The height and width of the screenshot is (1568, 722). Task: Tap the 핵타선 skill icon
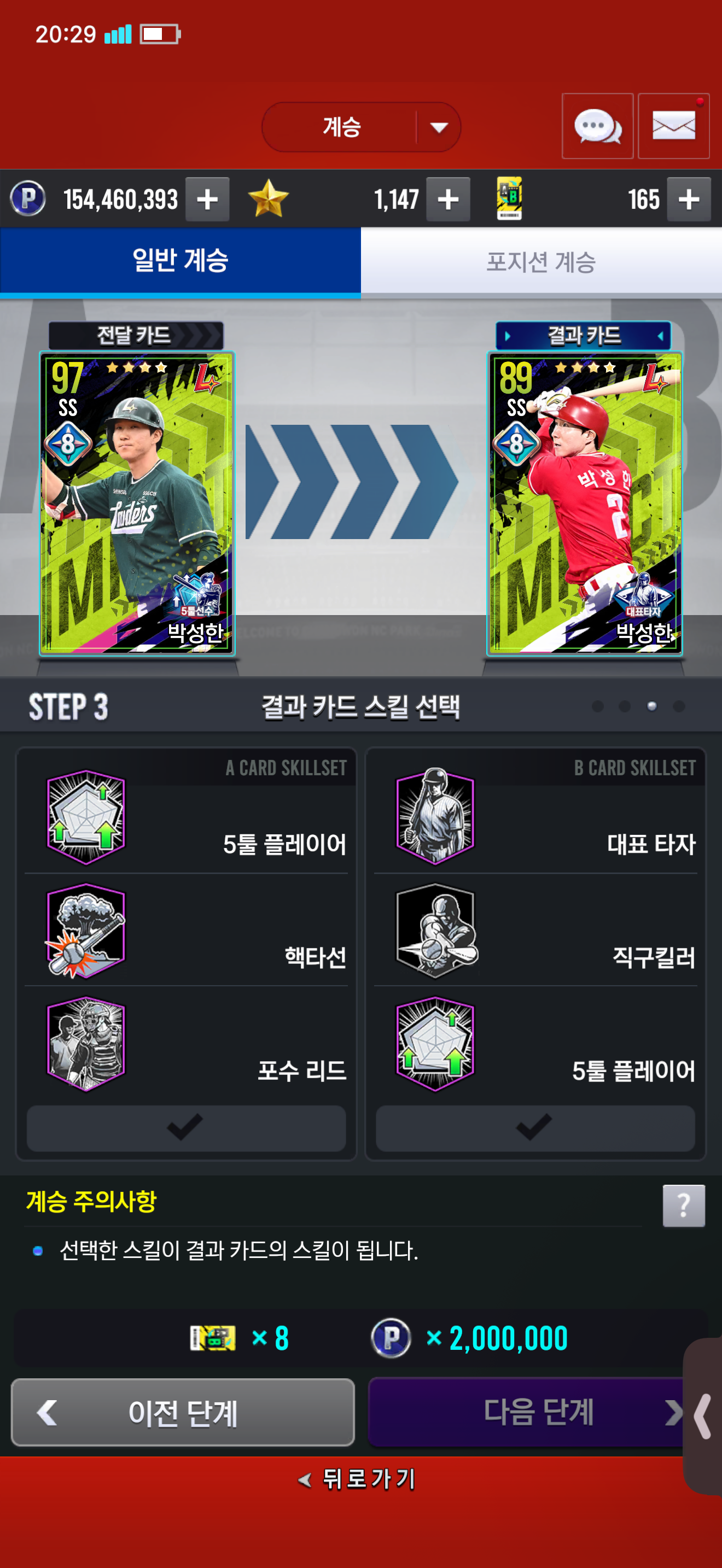[86, 931]
